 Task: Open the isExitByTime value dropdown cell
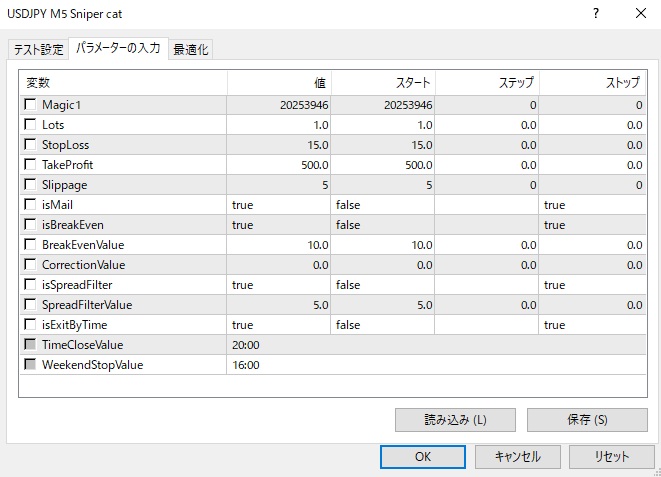pos(279,325)
